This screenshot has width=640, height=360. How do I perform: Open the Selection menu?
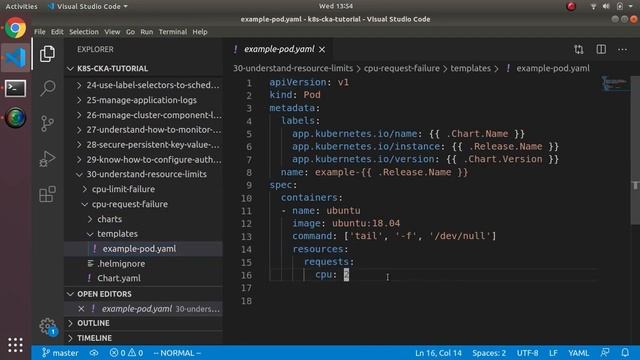coord(84,32)
